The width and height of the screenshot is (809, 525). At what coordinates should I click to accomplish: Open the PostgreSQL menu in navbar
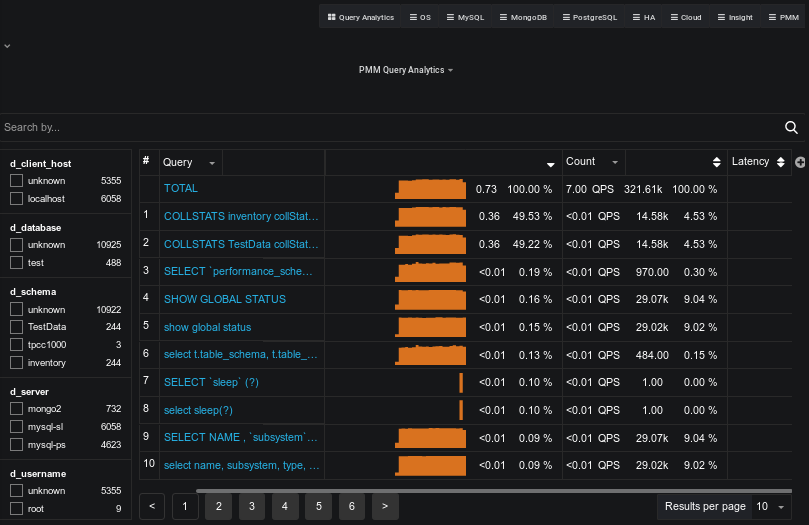(x=590, y=17)
